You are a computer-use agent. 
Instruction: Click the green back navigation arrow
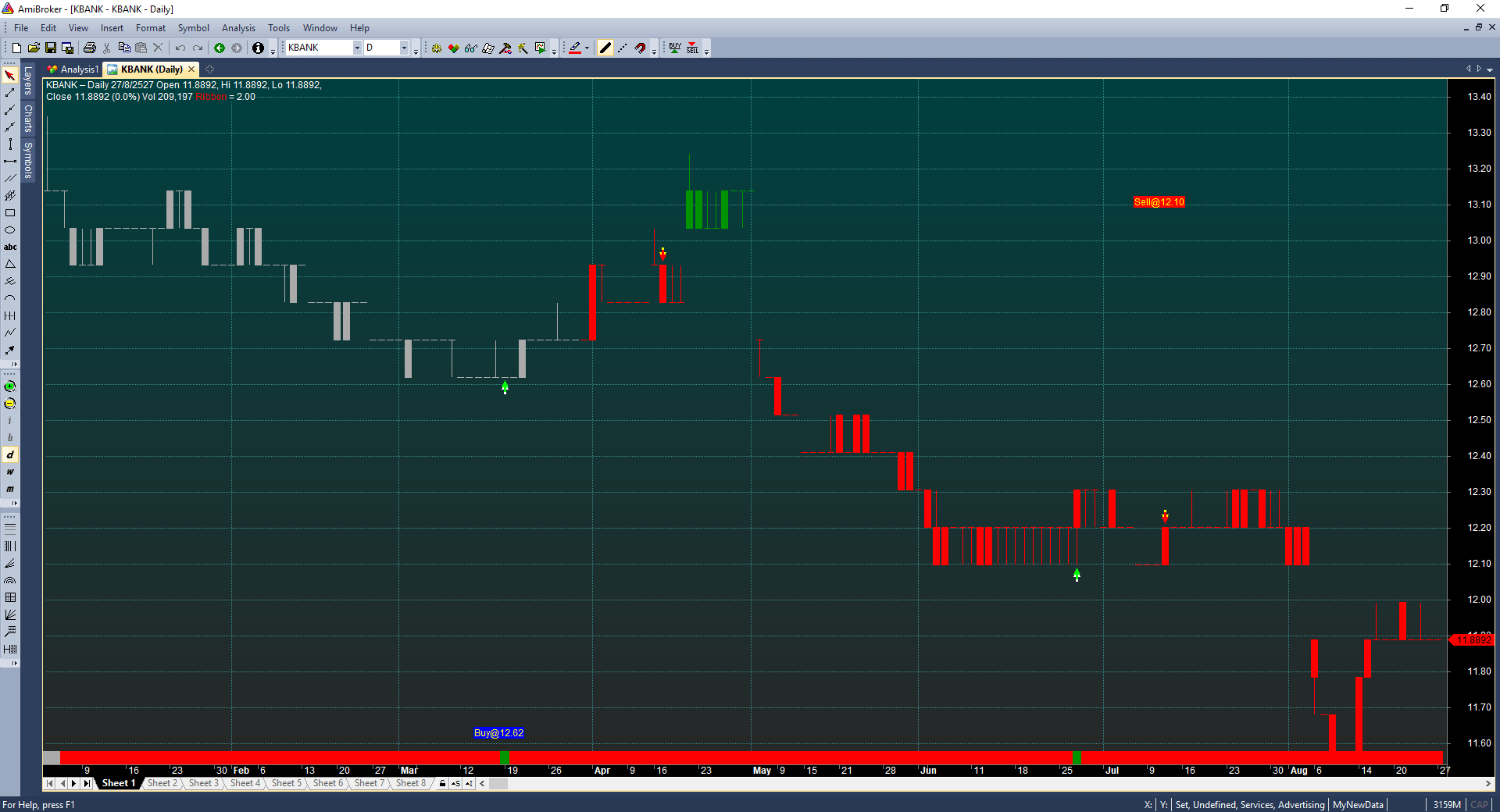(220, 48)
